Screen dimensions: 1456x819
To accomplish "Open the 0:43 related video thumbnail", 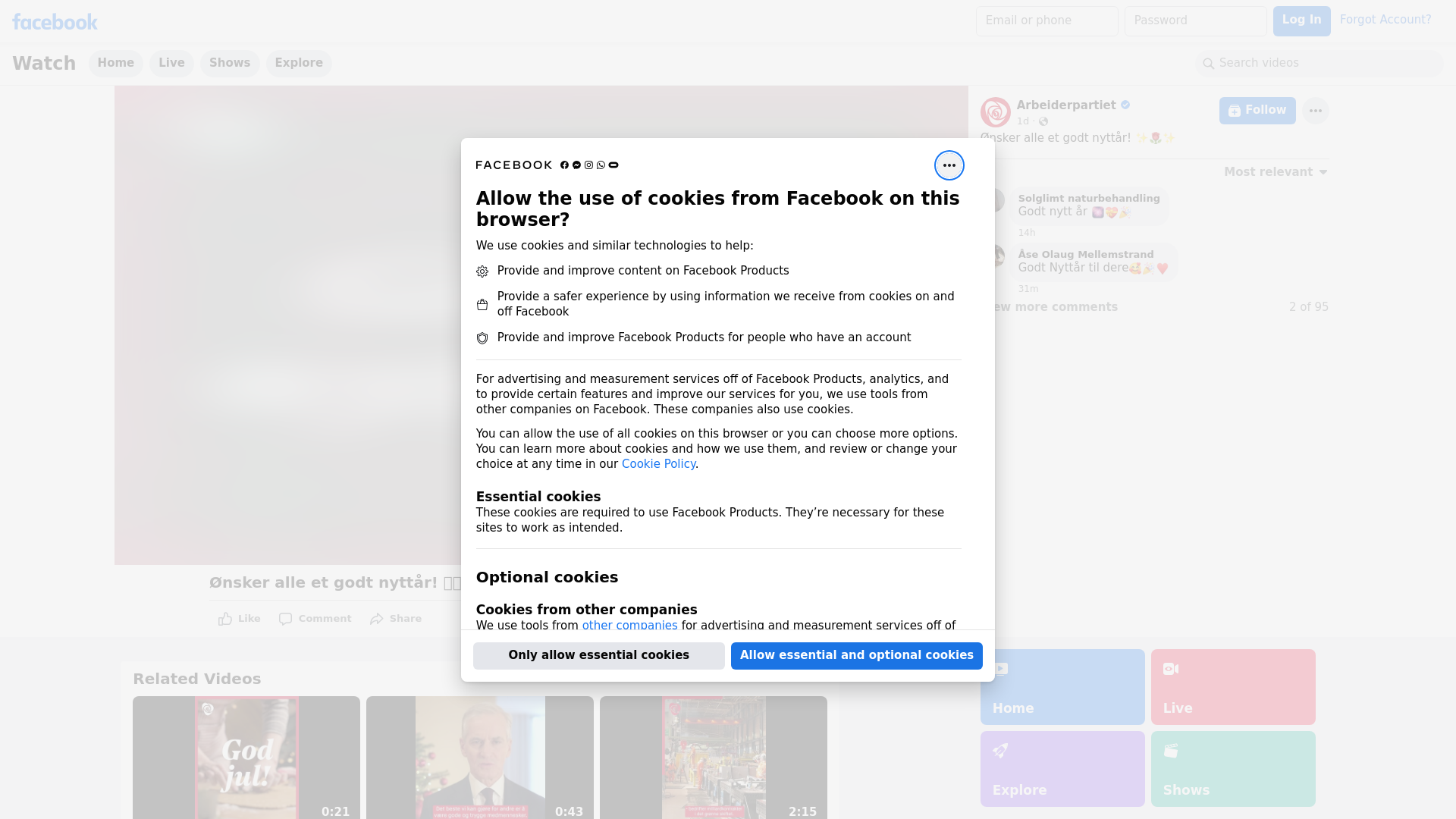I will click(x=480, y=758).
